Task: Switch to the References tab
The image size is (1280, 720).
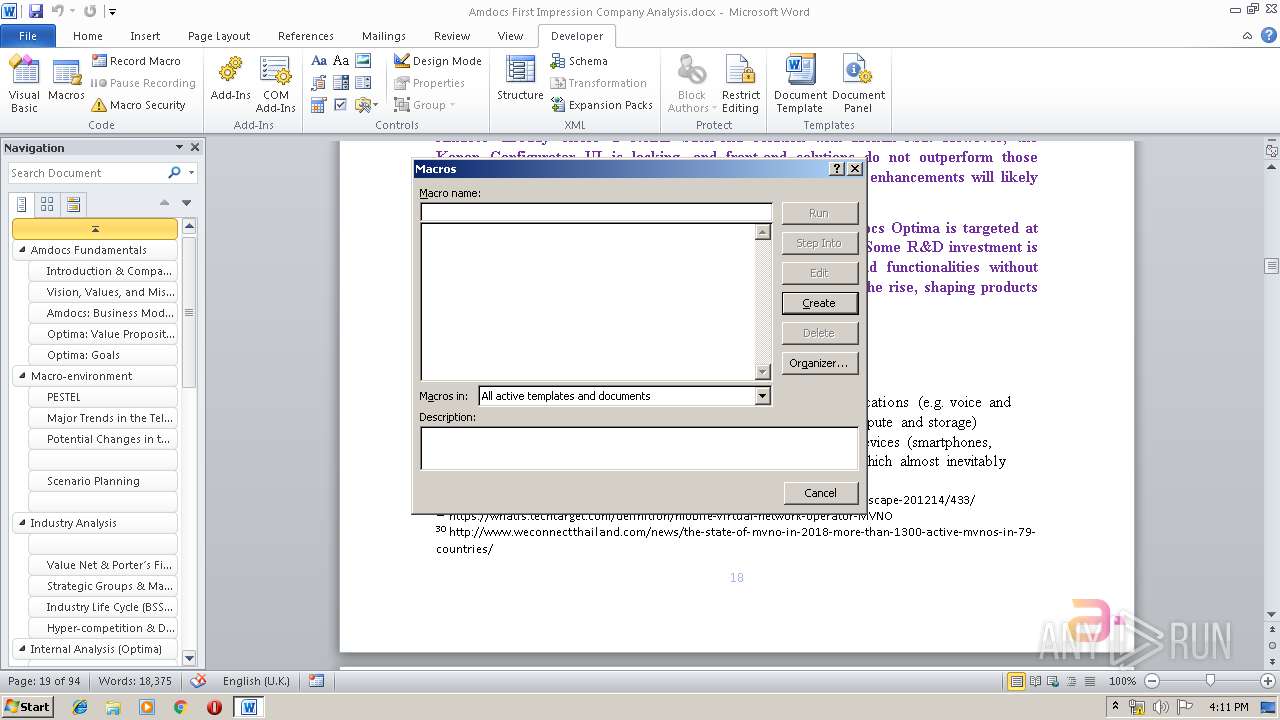Action: point(306,36)
